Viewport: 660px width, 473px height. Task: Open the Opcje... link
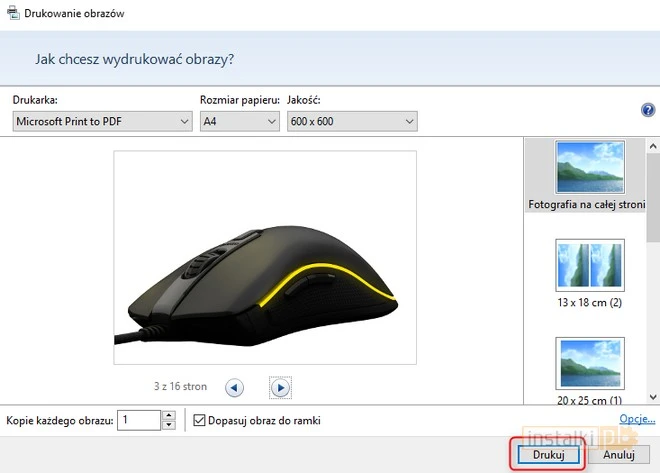click(637, 419)
